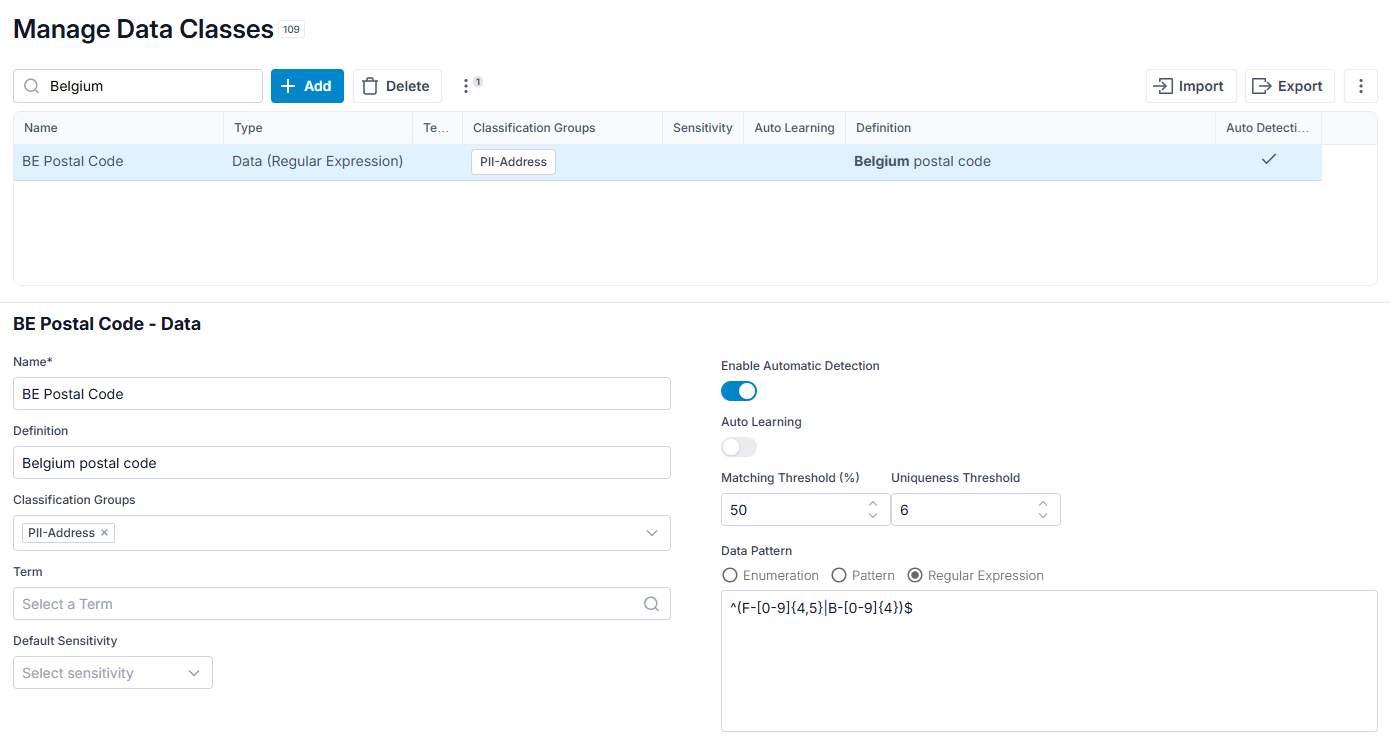Remove the PII-Address tag via its x icon

click(x=104, y=533)
